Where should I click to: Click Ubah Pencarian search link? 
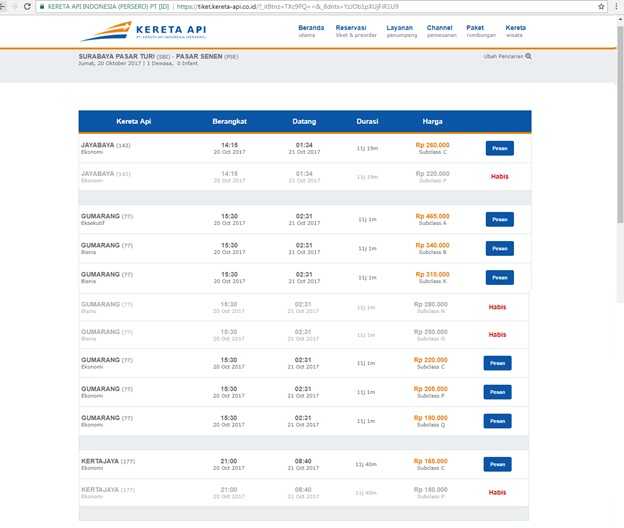pyautogui.click(x=507, y=57)
